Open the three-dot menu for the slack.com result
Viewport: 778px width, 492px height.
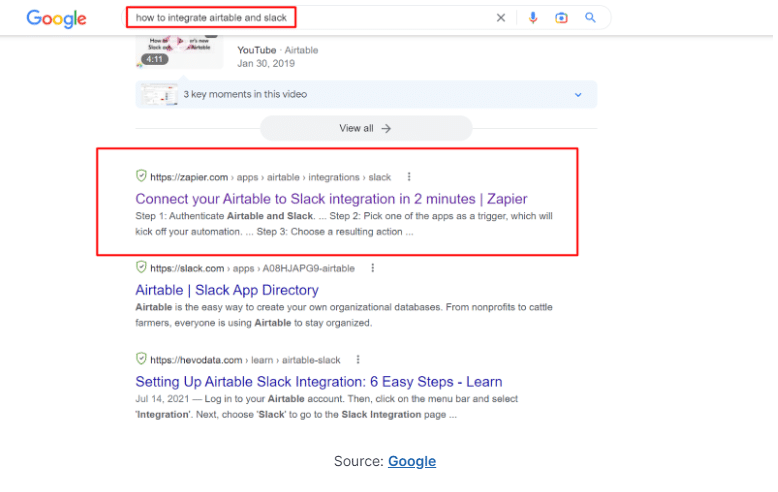[373, 268]
